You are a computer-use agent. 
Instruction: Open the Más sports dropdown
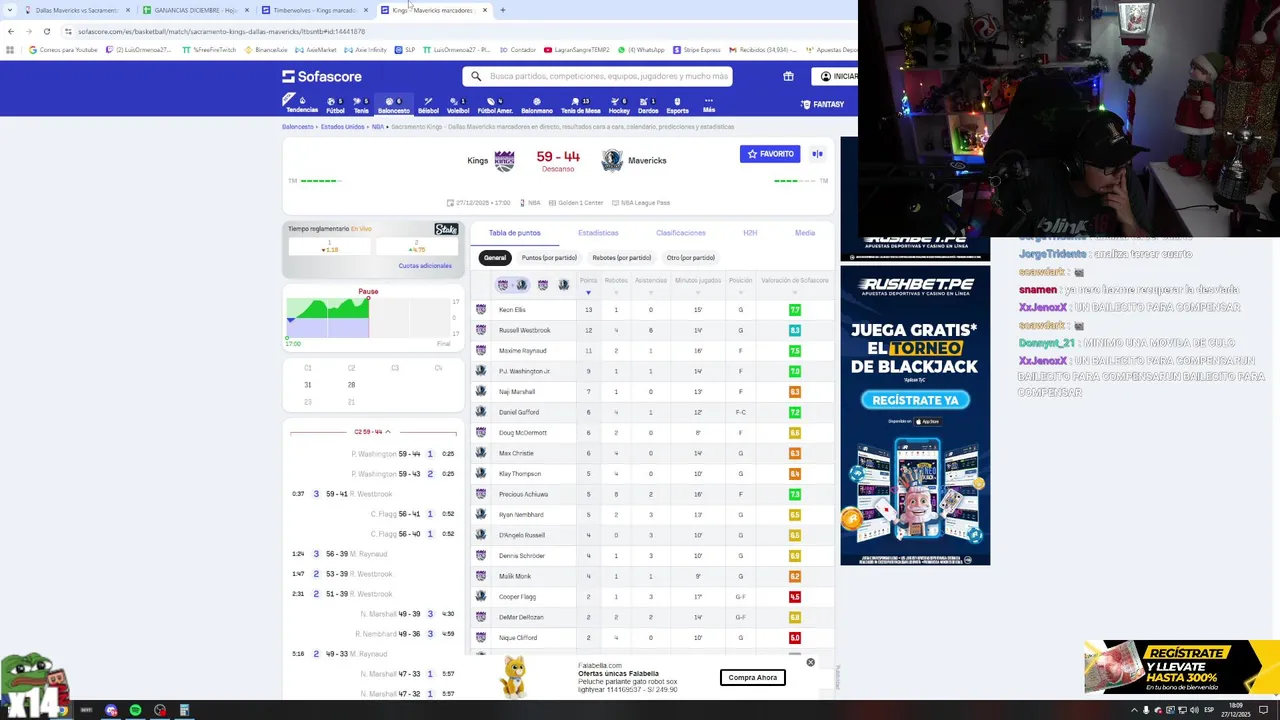click(709, 104)
